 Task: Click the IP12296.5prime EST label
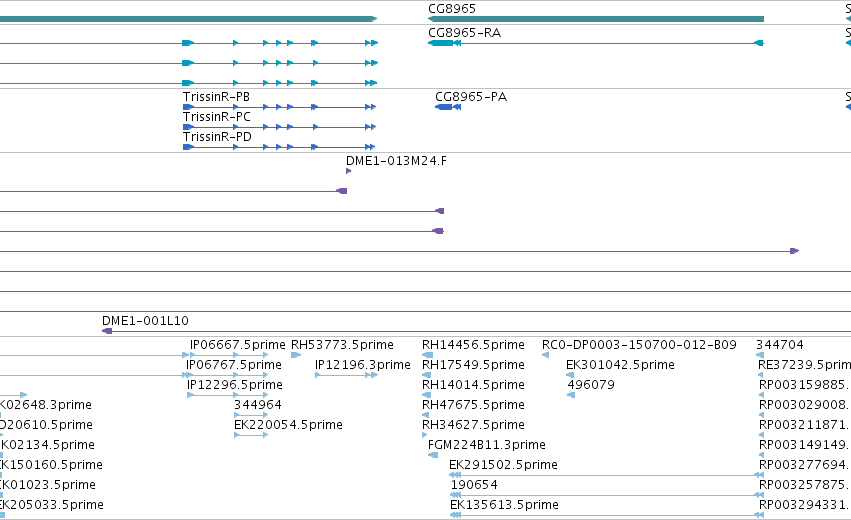click(x=235, y=385)
